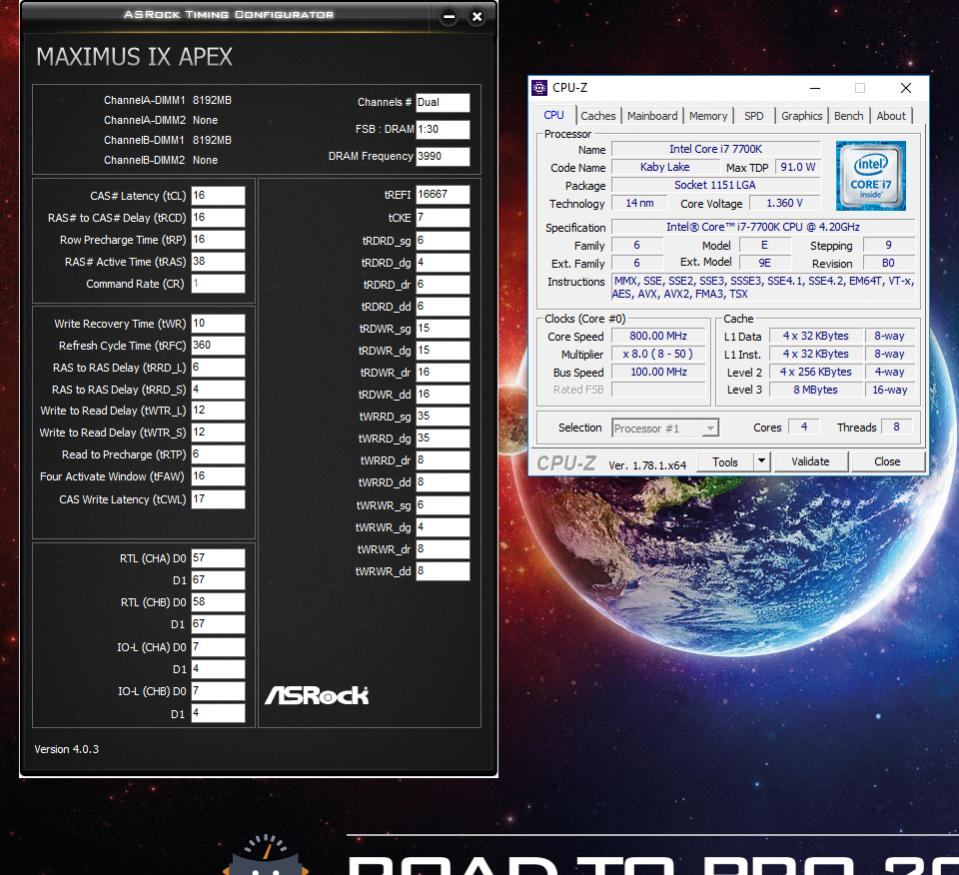
Task: Click the tWRWR_dd field showing 8
Action: click(x=443, y=571)
